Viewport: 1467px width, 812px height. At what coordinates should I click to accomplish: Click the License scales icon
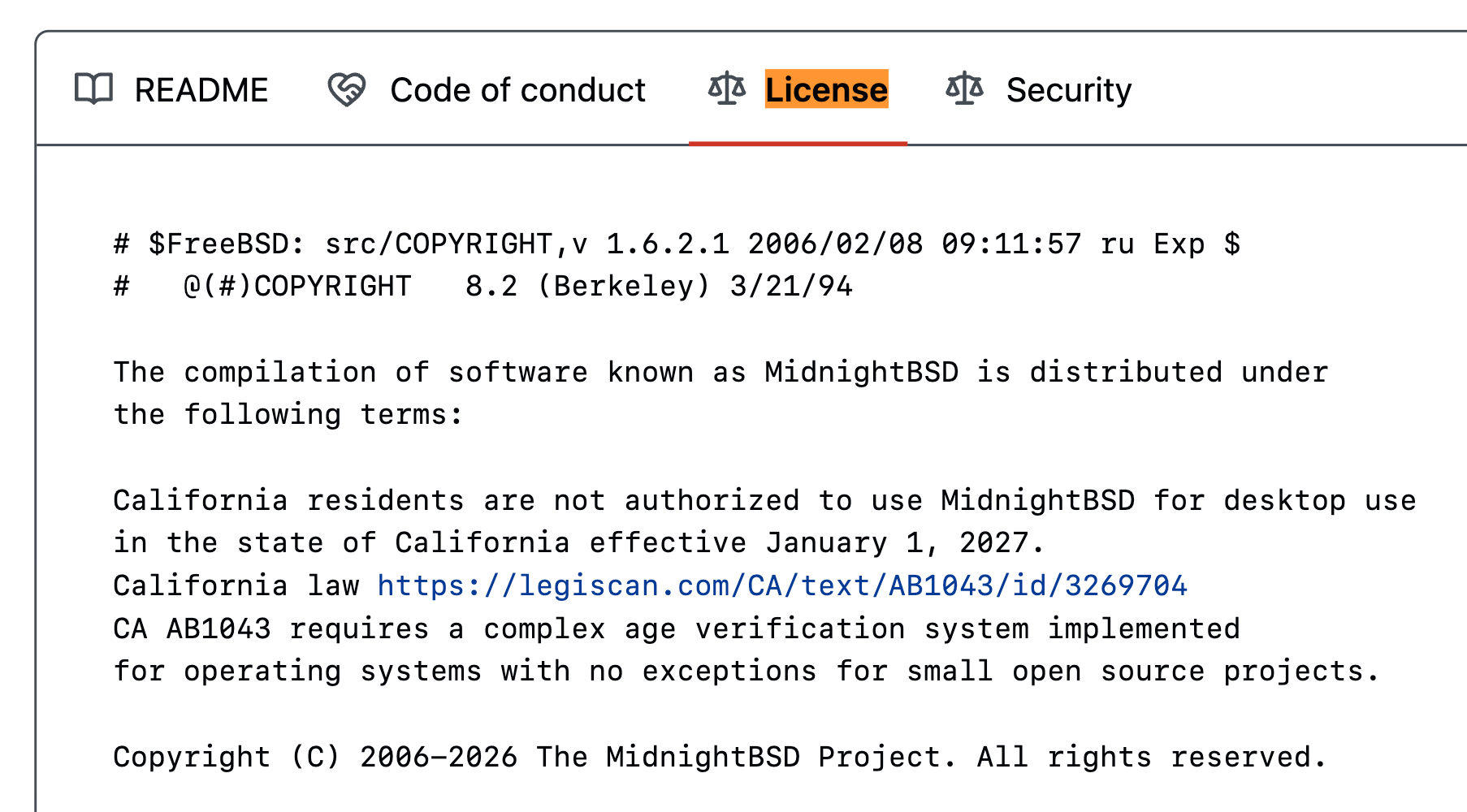(x=726, y=89)
